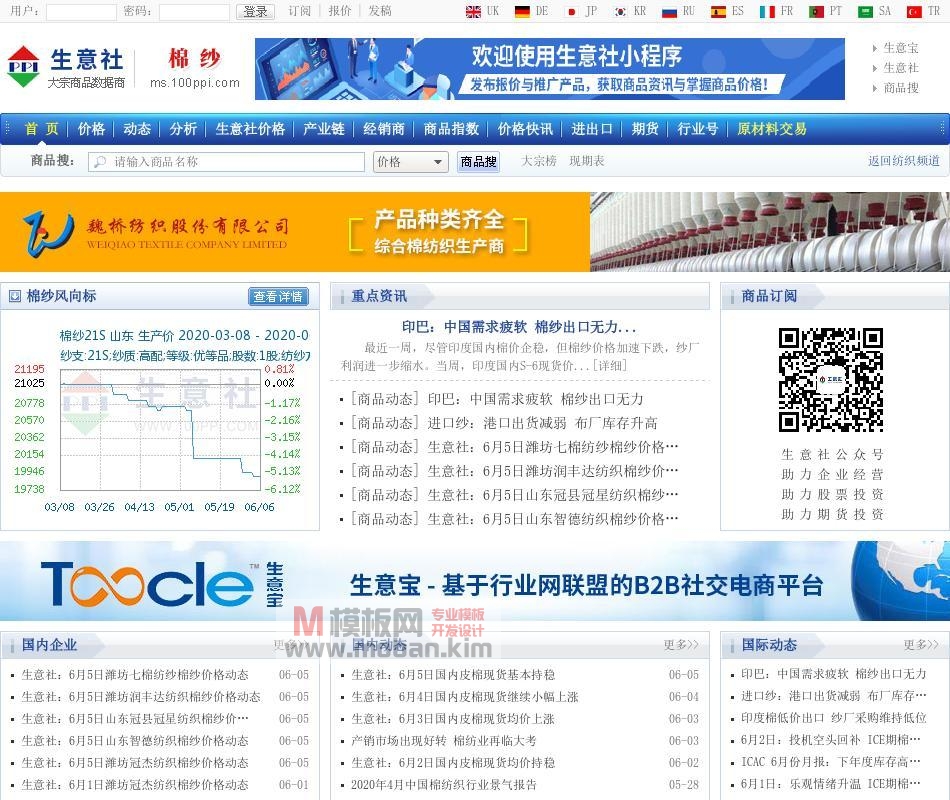Open the 生意社小程序 welcome banner
950x800 pixels.
550,69
